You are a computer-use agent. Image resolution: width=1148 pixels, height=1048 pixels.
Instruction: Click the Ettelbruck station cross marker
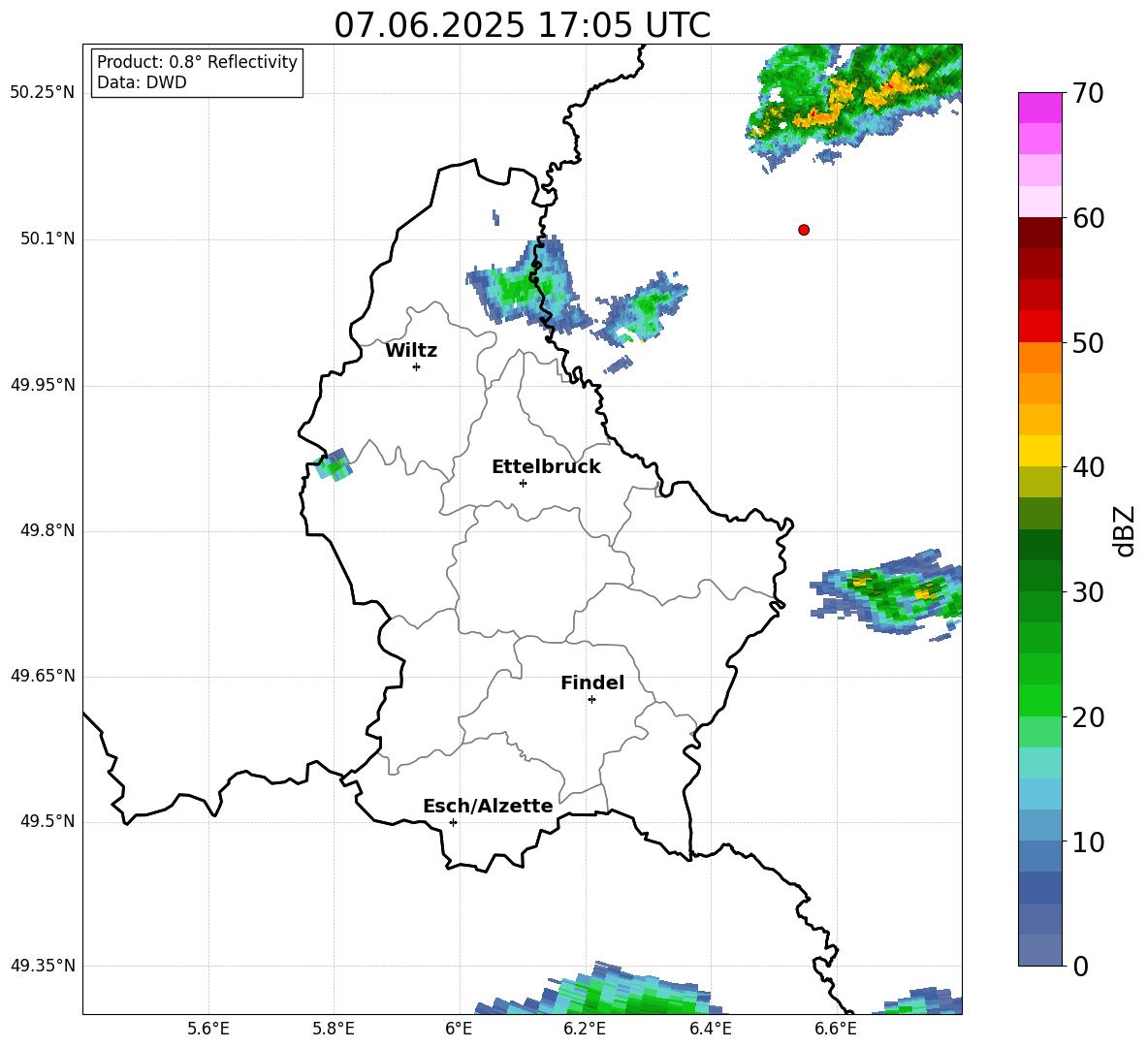click(523, 483)
